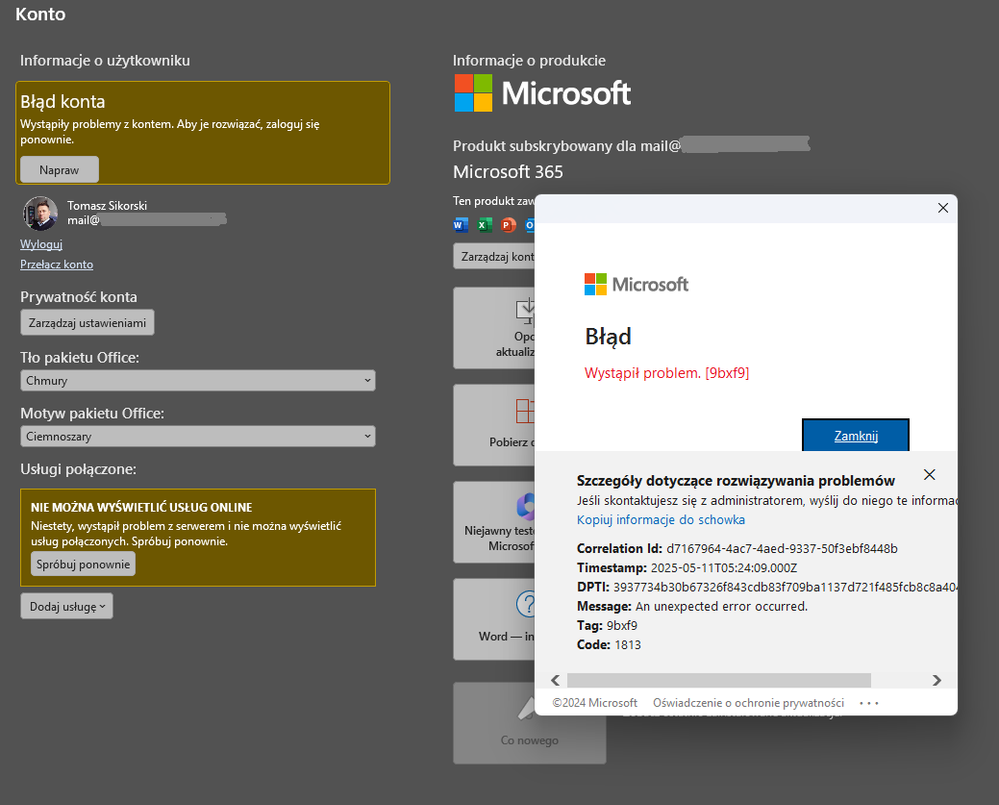Click NIE MOŻNA WYŚWIETLIĆ USŁUG ONLINE heading
999x805 pixels.
(x=141, y=508)
